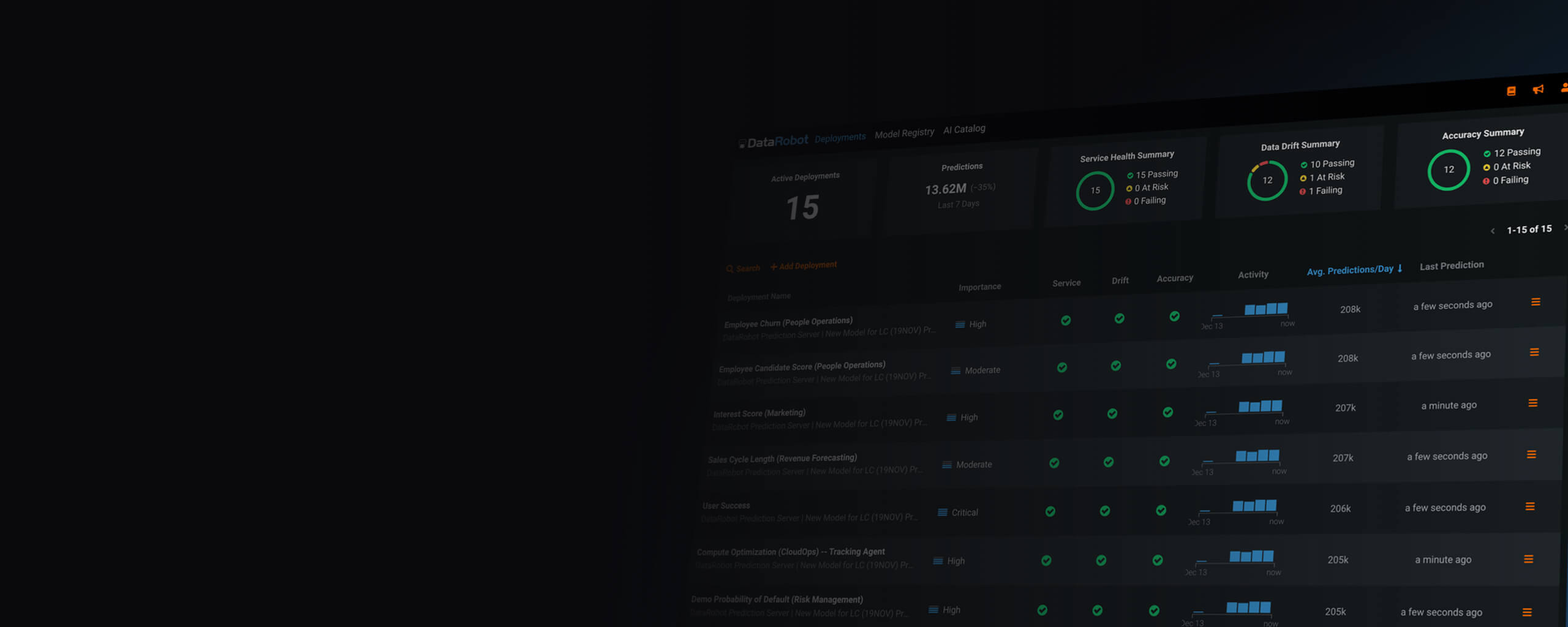This screenshot has height=627, width=1568.
Task: Click High importance icon for Employee Churn
Action: (x=960, y=325)
